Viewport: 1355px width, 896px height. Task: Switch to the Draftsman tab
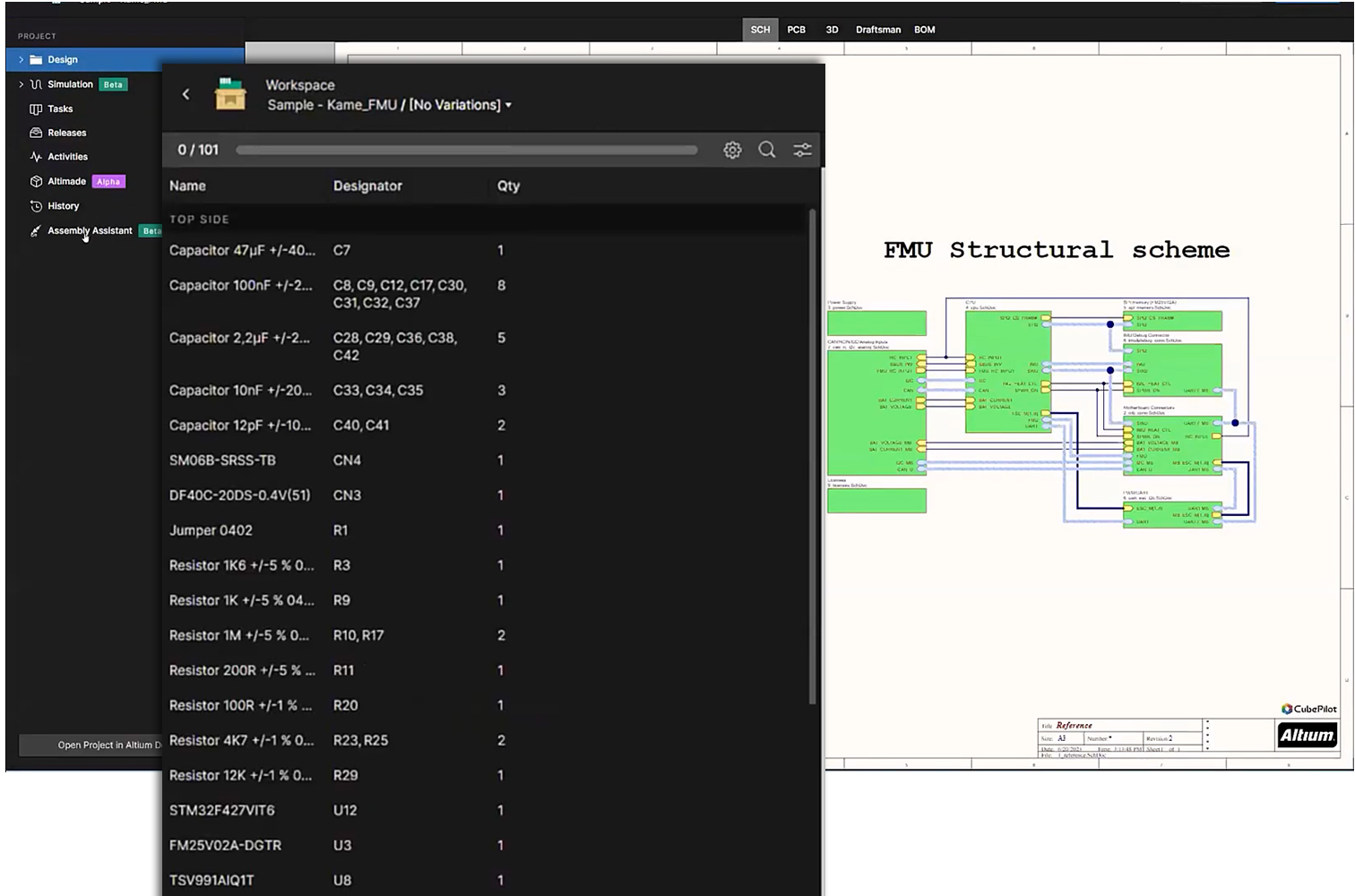click(x=877, y=30)
